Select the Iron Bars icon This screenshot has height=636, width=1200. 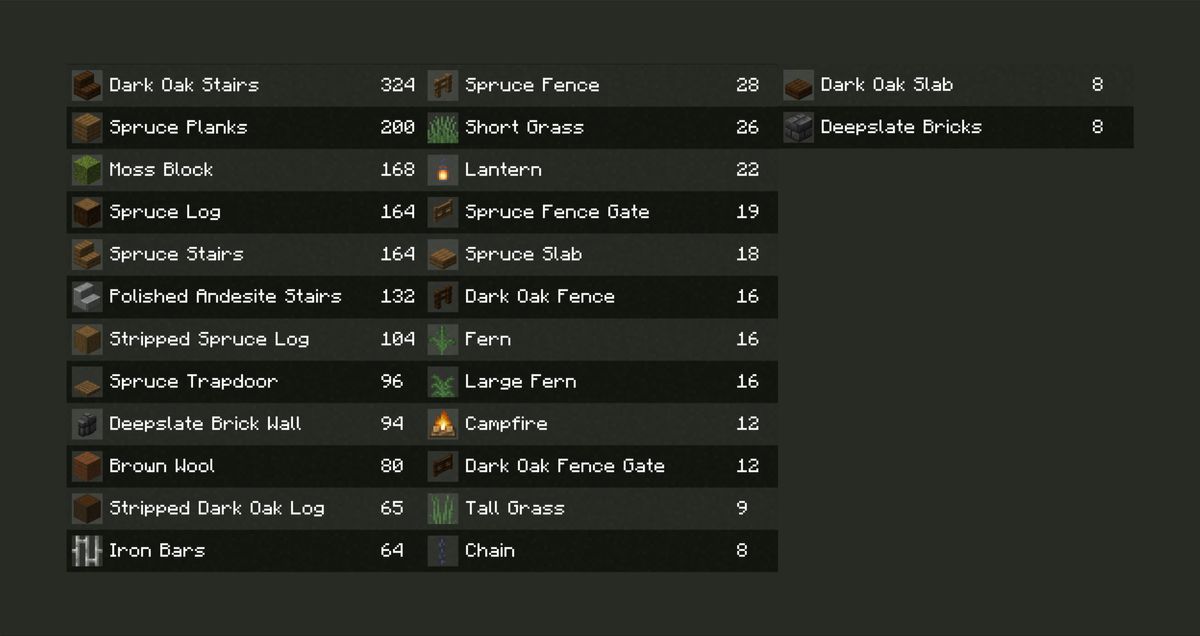pos(87,551)
